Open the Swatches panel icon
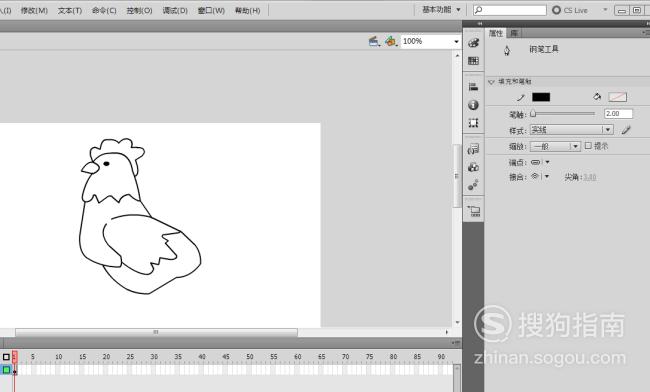The width and height of the screenshot is (650, 392). 473,61
